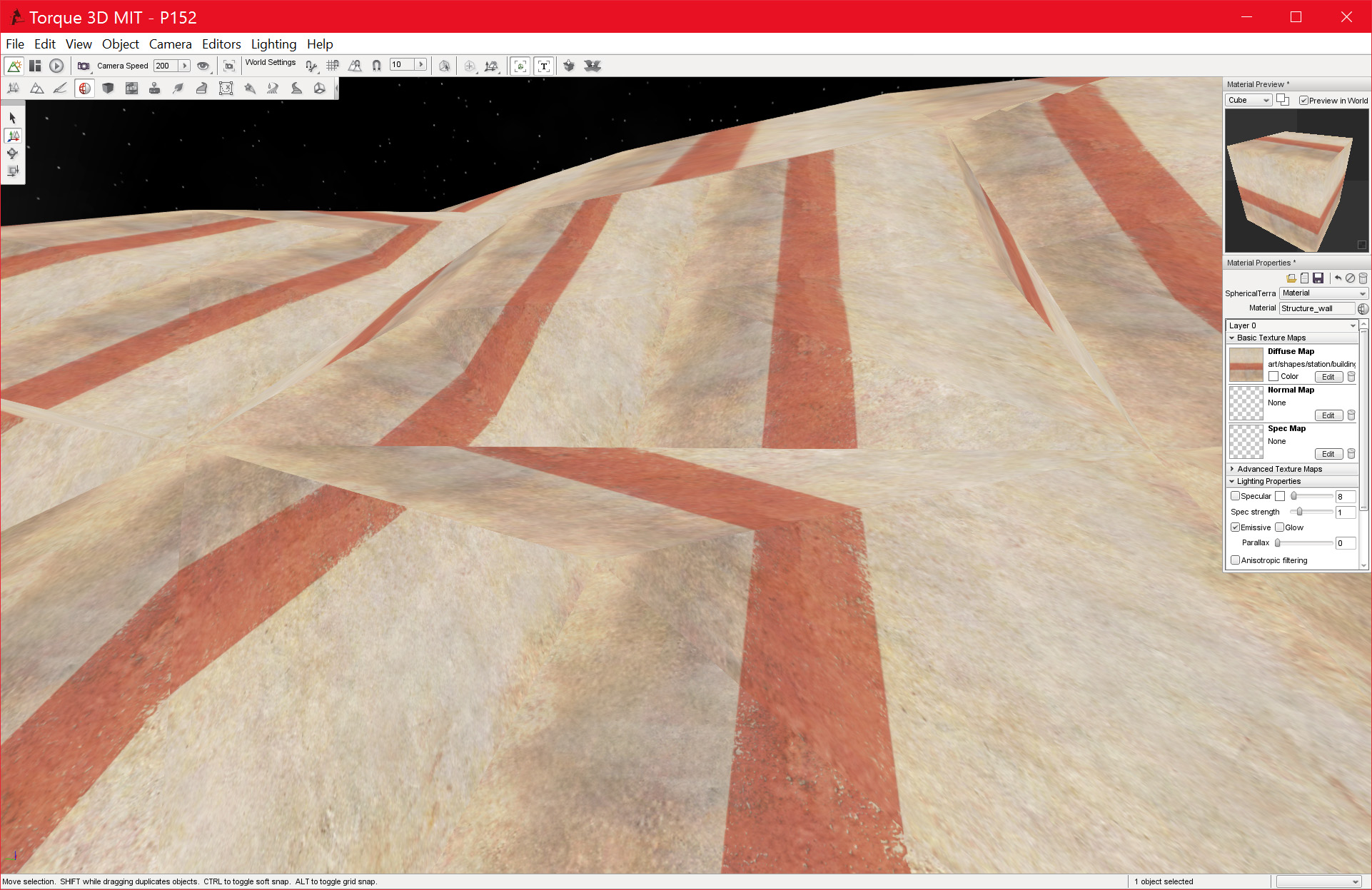Click the object bounding box selection icon

tap(445, 66)
